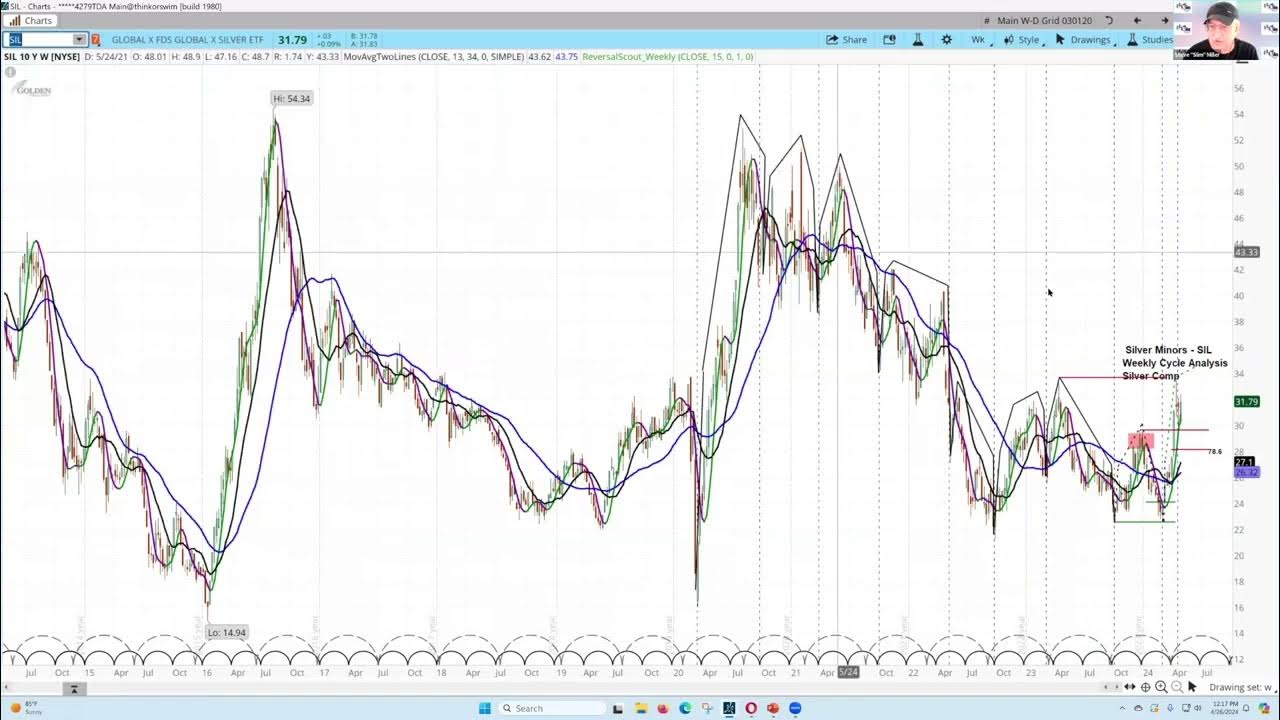Open the Studies menu

(1150, 40)
